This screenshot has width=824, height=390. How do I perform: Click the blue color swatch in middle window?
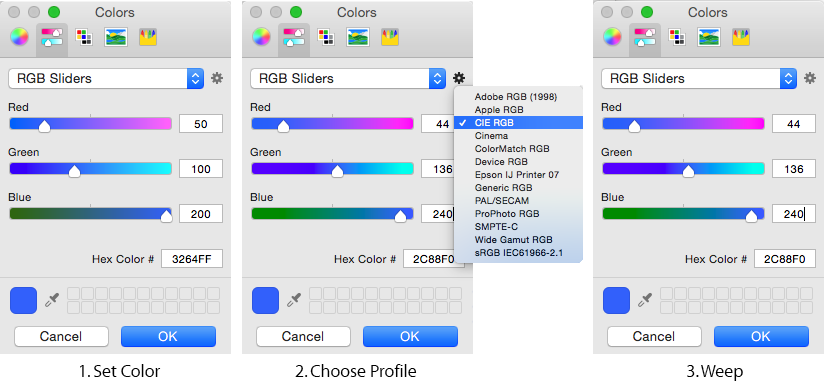pyautogui.click(x=265, y=300)
